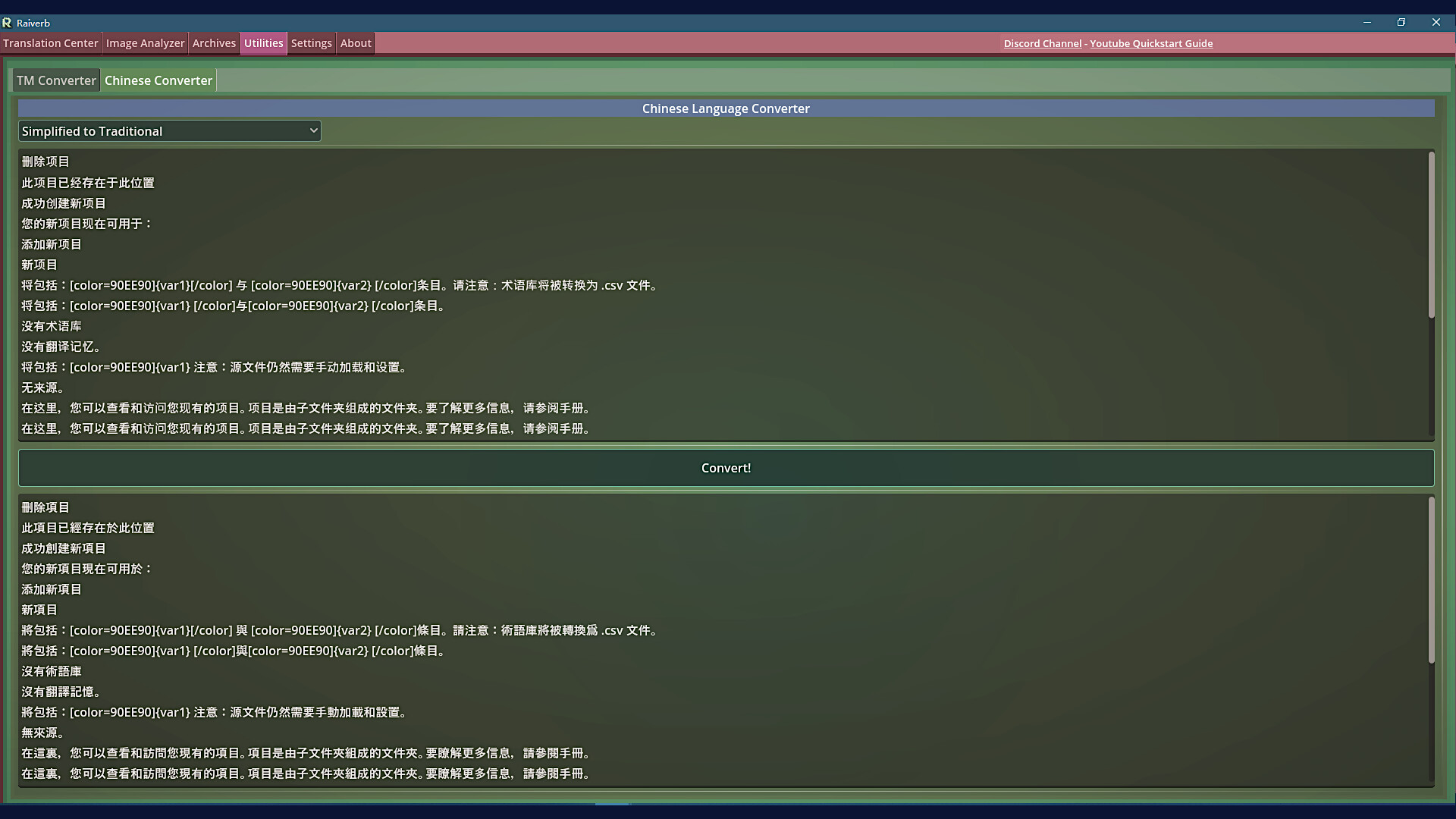This screenshot has width=1456, height=819.
Task: Switch to the TM Converter tab
Action: (55, 80)
